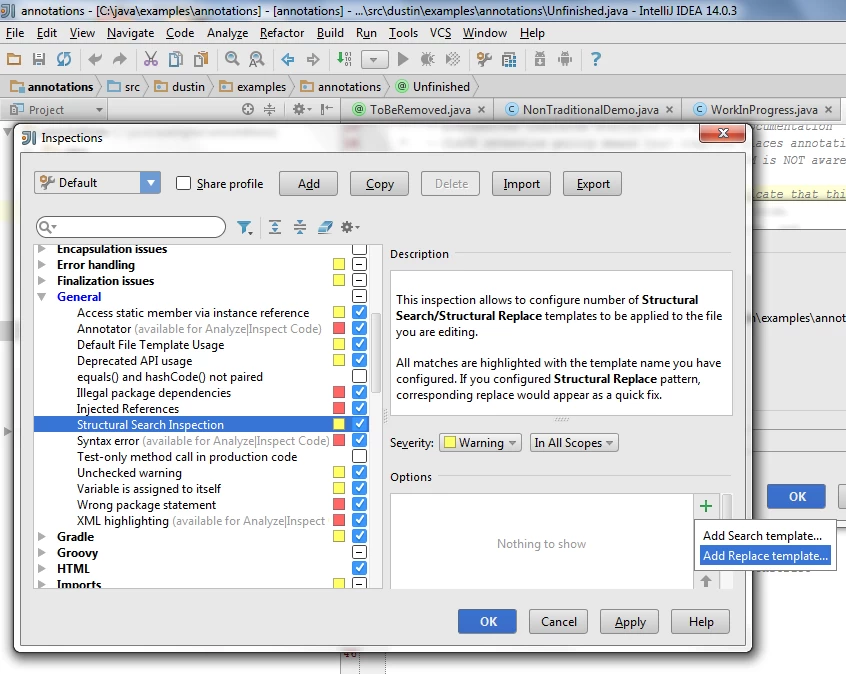Viewport: 846px width, 674px height.
Task: Enable equals() and hashCode() not paired checkbox
Action: point(359,376)
